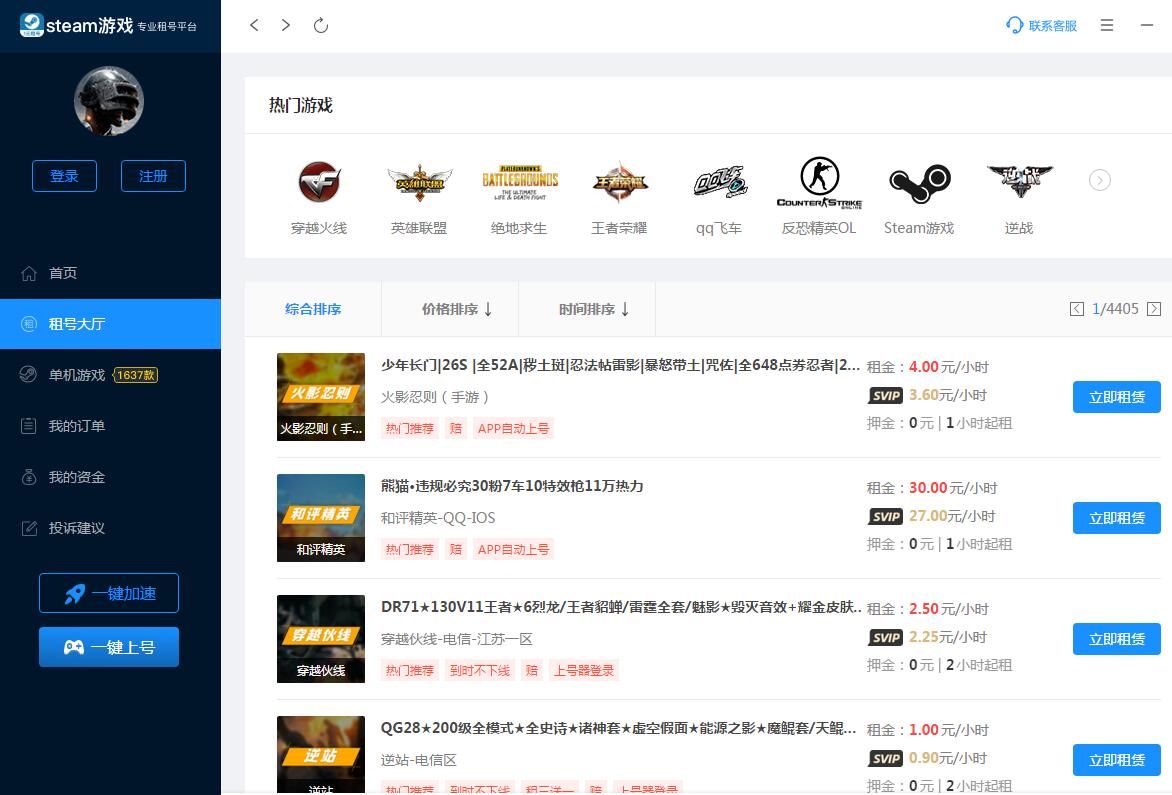The height and width of the screenshot is (795, 1172).
Task: Pick the 反恐精英OL game icon
Action: point(819,183)
